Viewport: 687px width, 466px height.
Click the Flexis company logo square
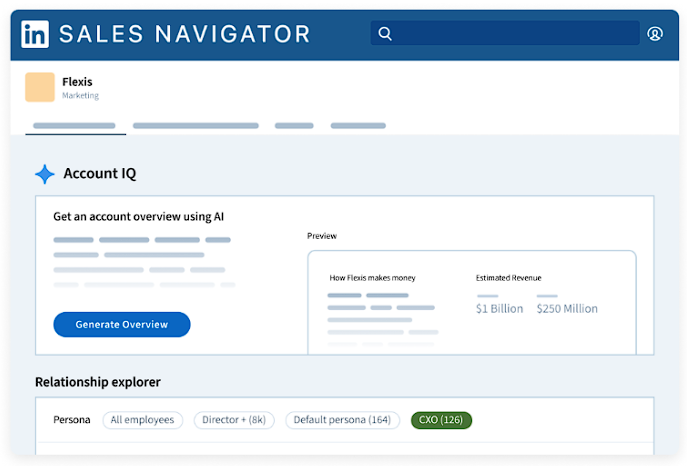point(40,87)
